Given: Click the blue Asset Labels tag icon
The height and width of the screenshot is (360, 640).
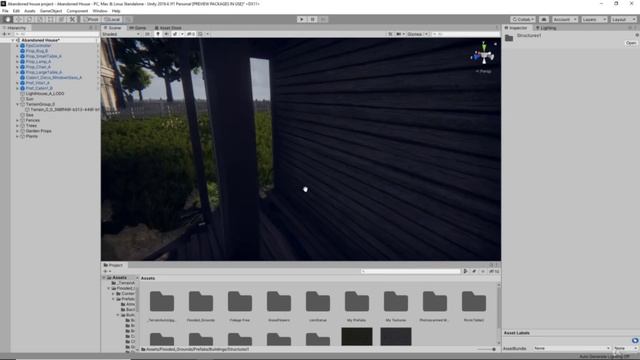Looking at the screenshot, I should 635,340.
